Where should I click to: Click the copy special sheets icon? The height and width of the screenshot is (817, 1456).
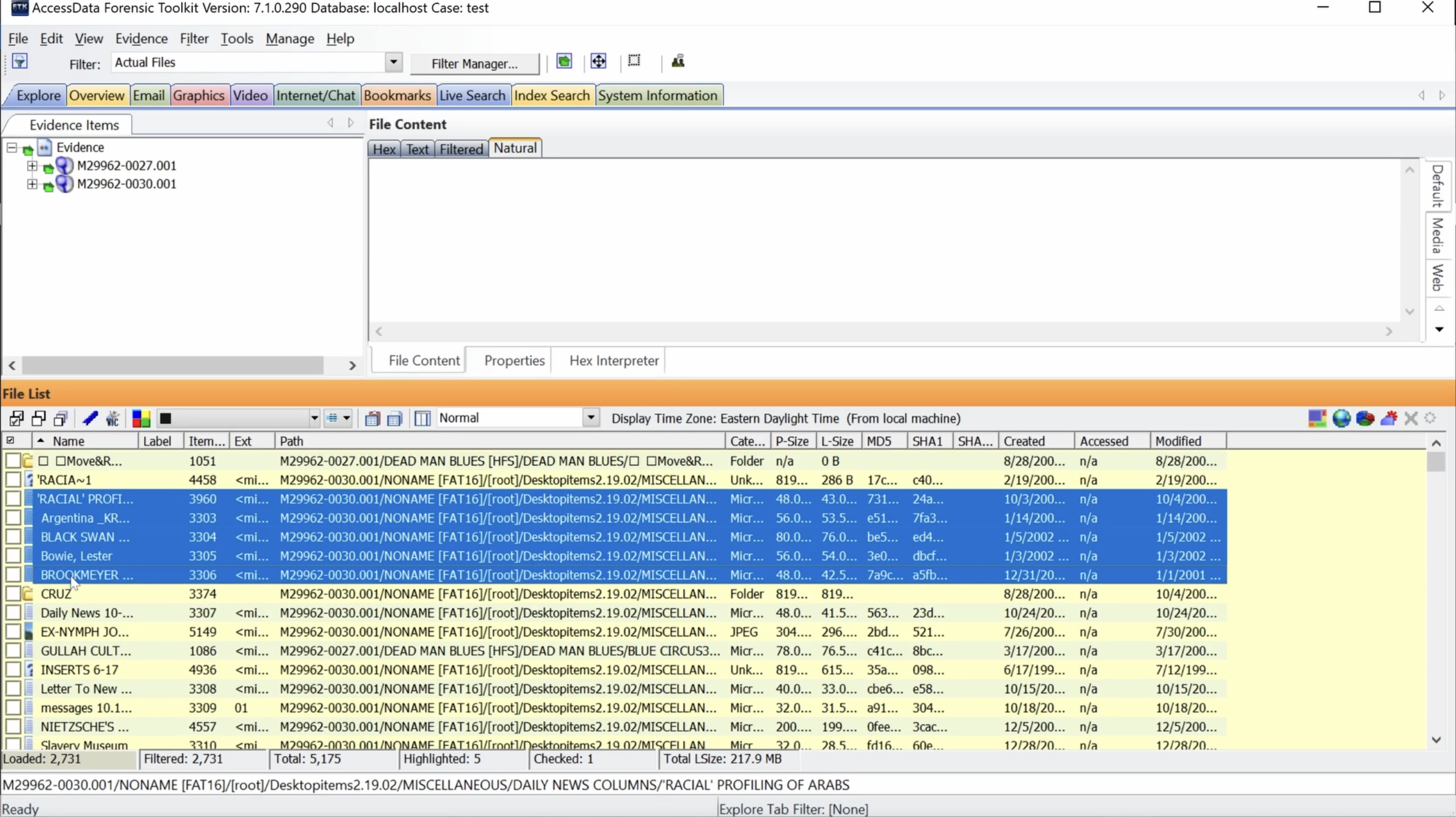(x=395, y=418)
